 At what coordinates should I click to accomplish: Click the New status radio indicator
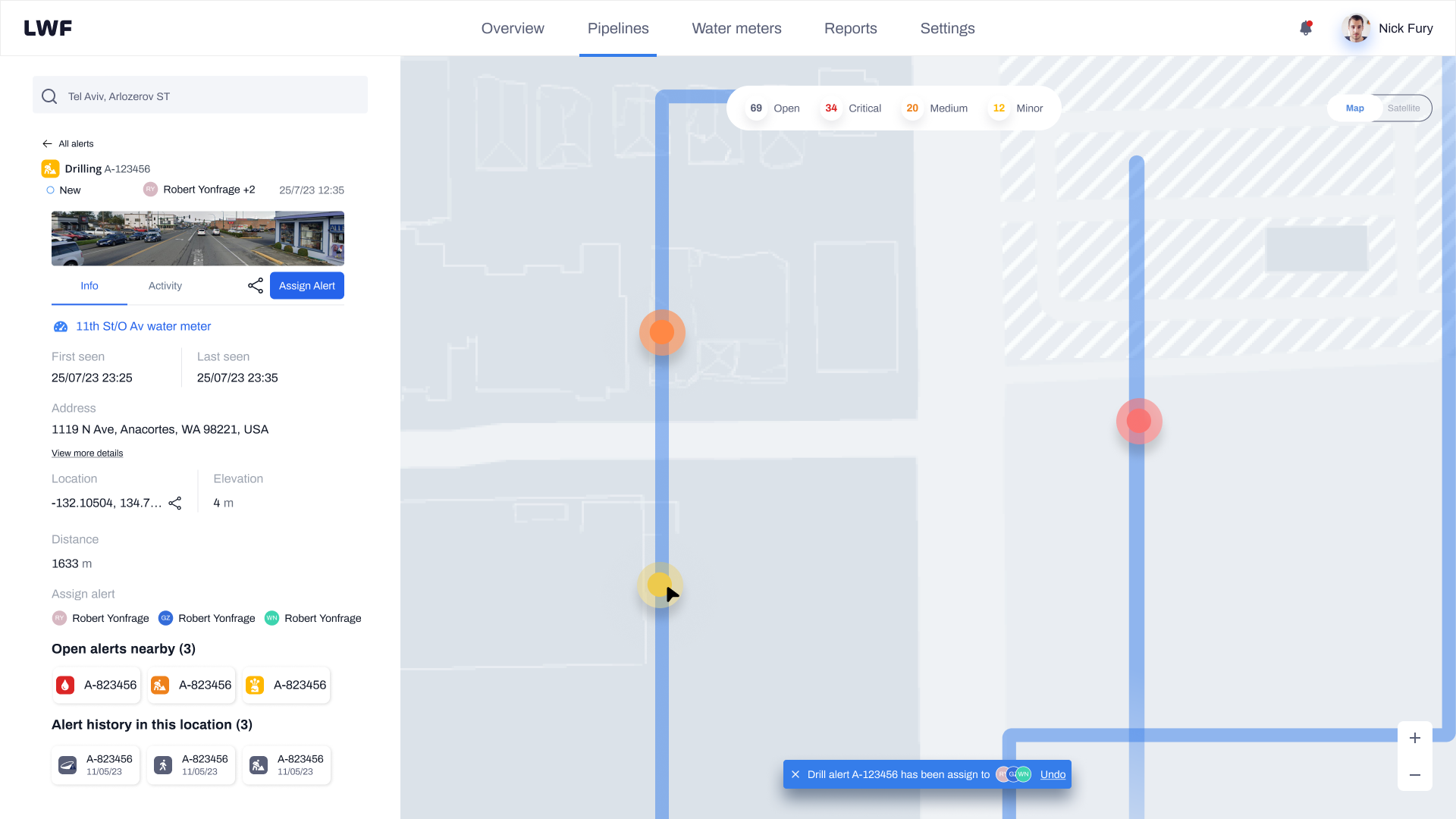point(50,190)
